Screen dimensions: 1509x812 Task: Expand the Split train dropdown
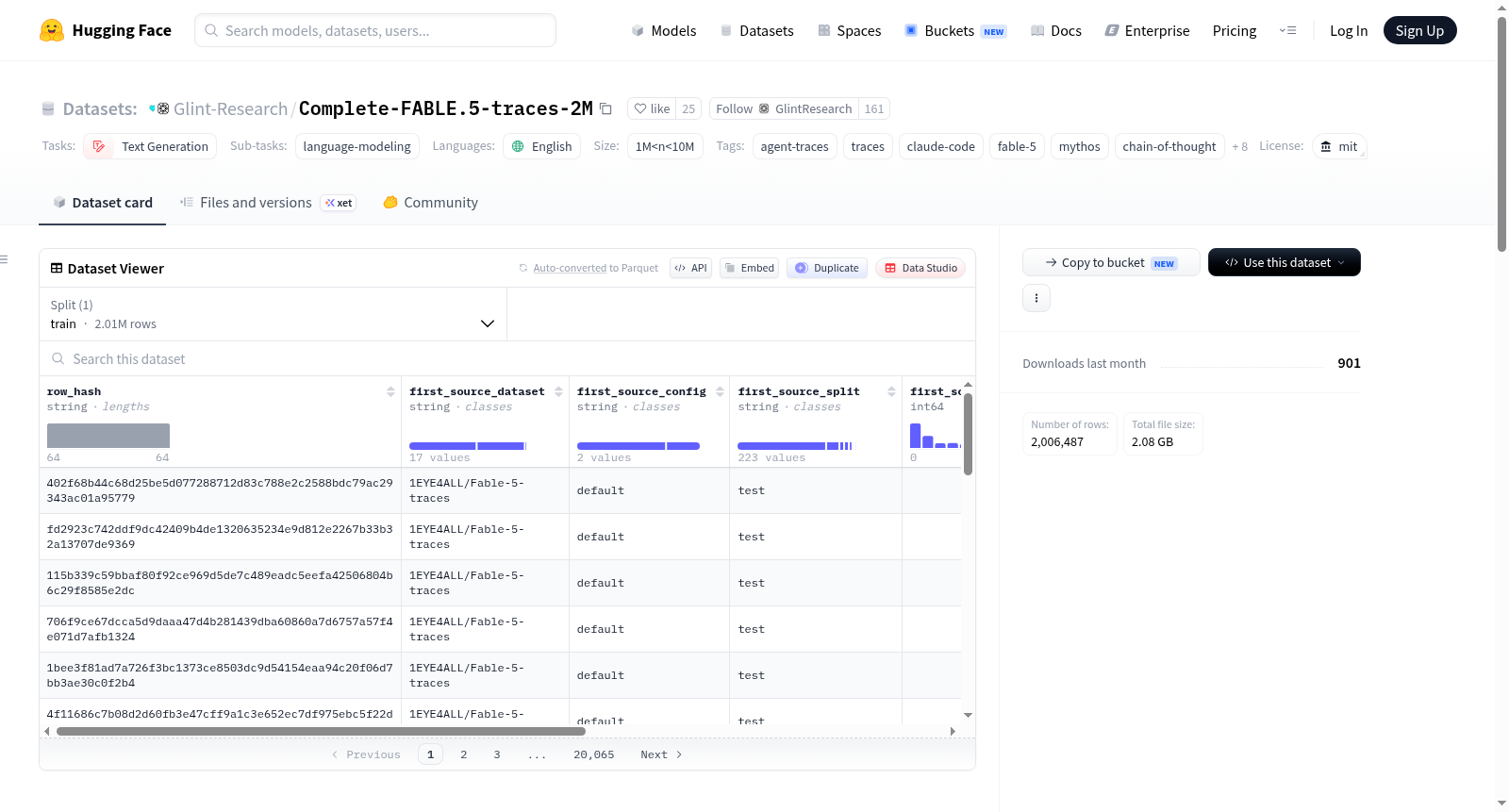273,314
